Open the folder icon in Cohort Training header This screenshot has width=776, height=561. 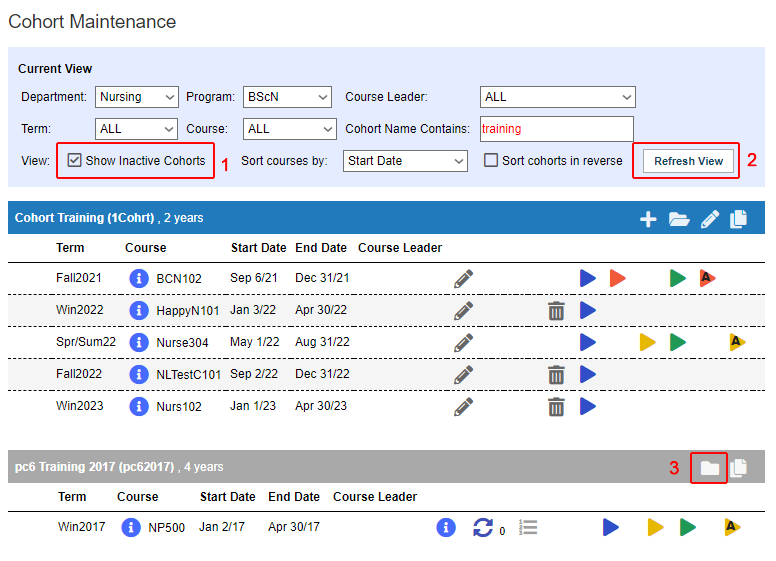(679, 219)
